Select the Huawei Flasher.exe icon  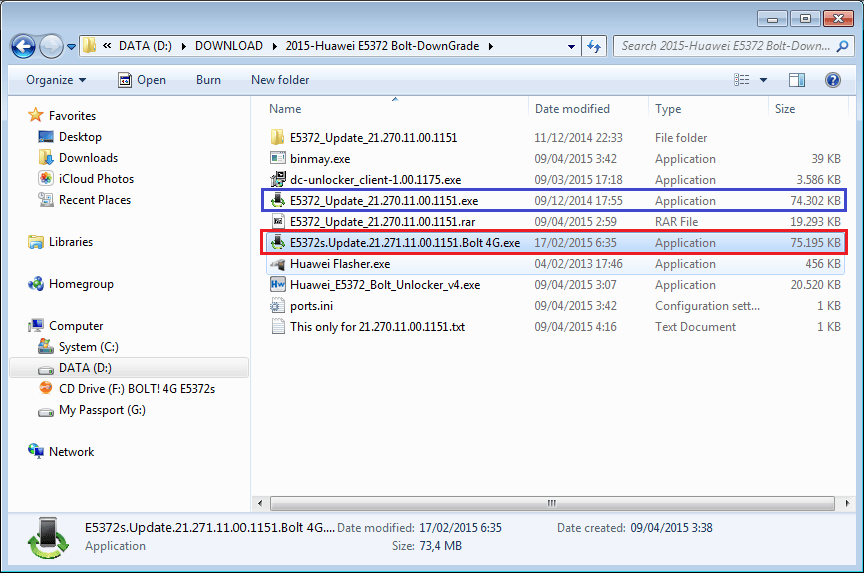point(278,263)
